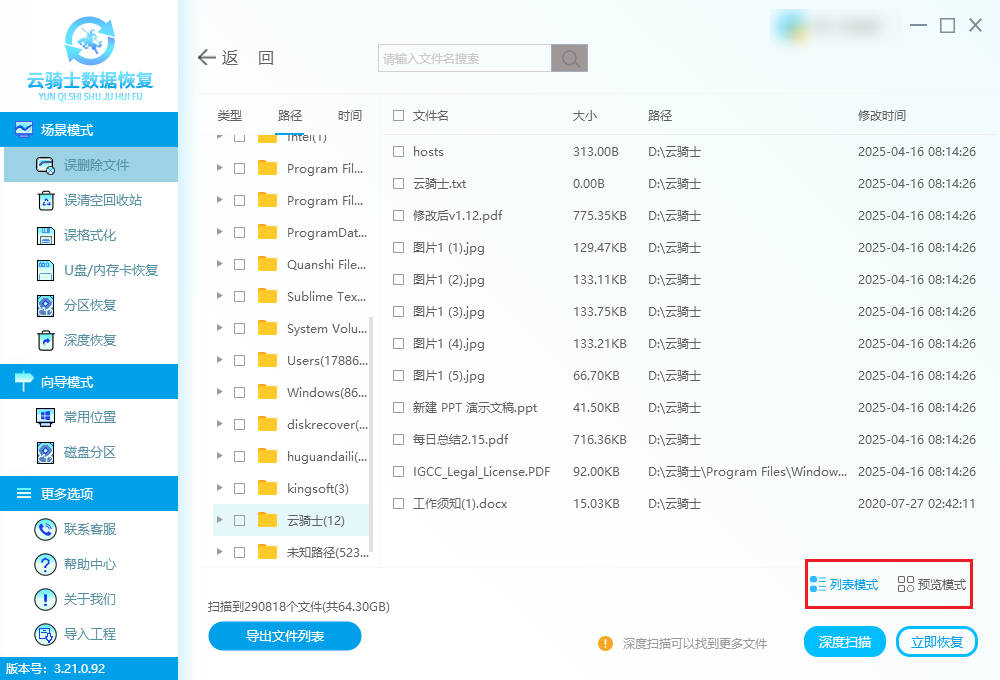
Task: Sort by the 修改时间 column header
Action: pyautogui.click(x=881, y=115)
